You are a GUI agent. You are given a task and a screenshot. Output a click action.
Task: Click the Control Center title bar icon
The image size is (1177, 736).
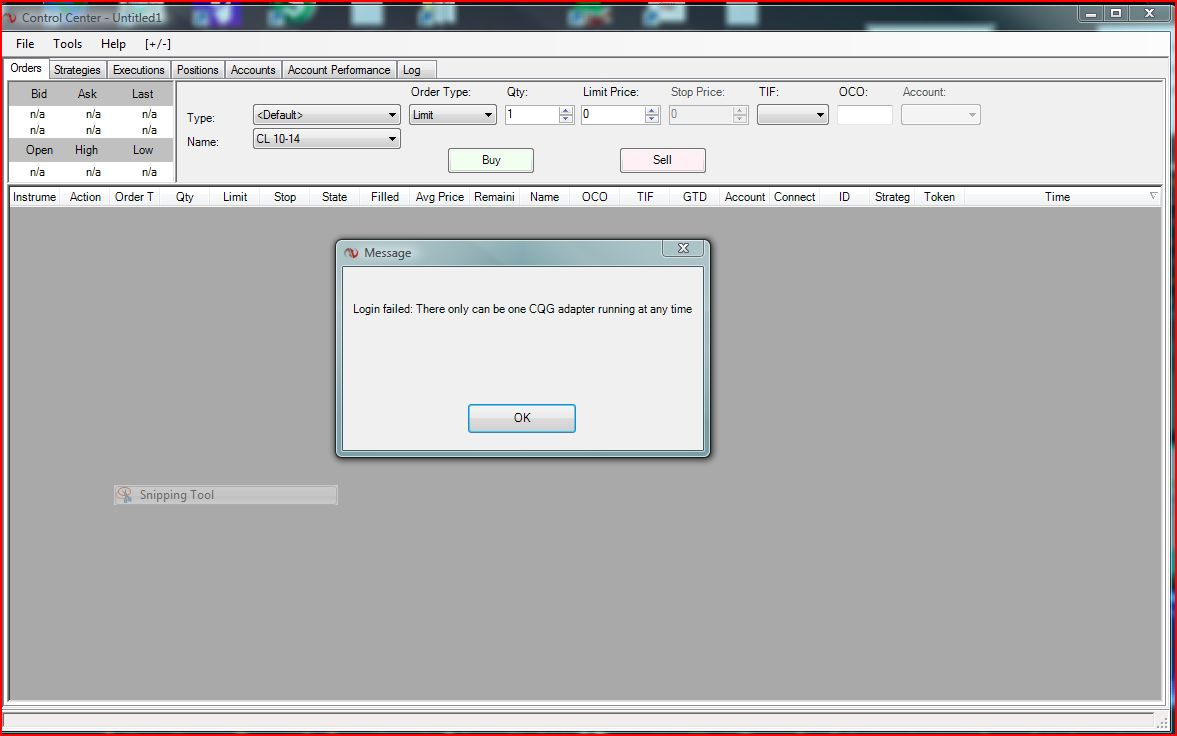coord(11,17)
